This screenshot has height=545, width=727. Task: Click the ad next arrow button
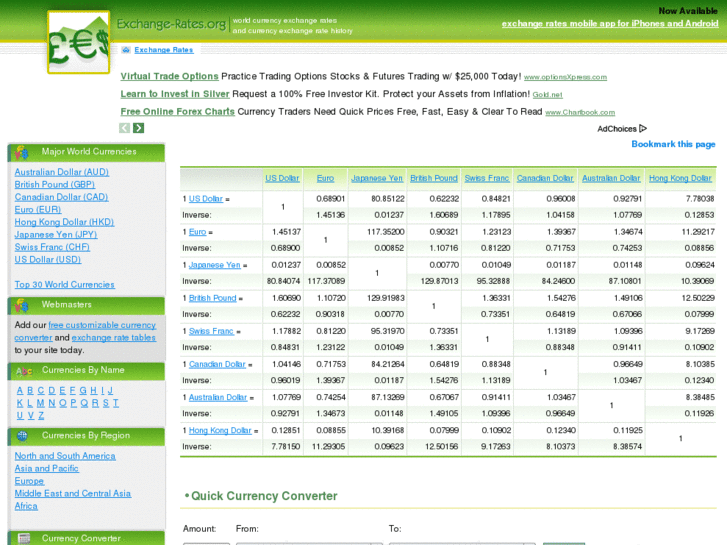[x=139, y=128]
